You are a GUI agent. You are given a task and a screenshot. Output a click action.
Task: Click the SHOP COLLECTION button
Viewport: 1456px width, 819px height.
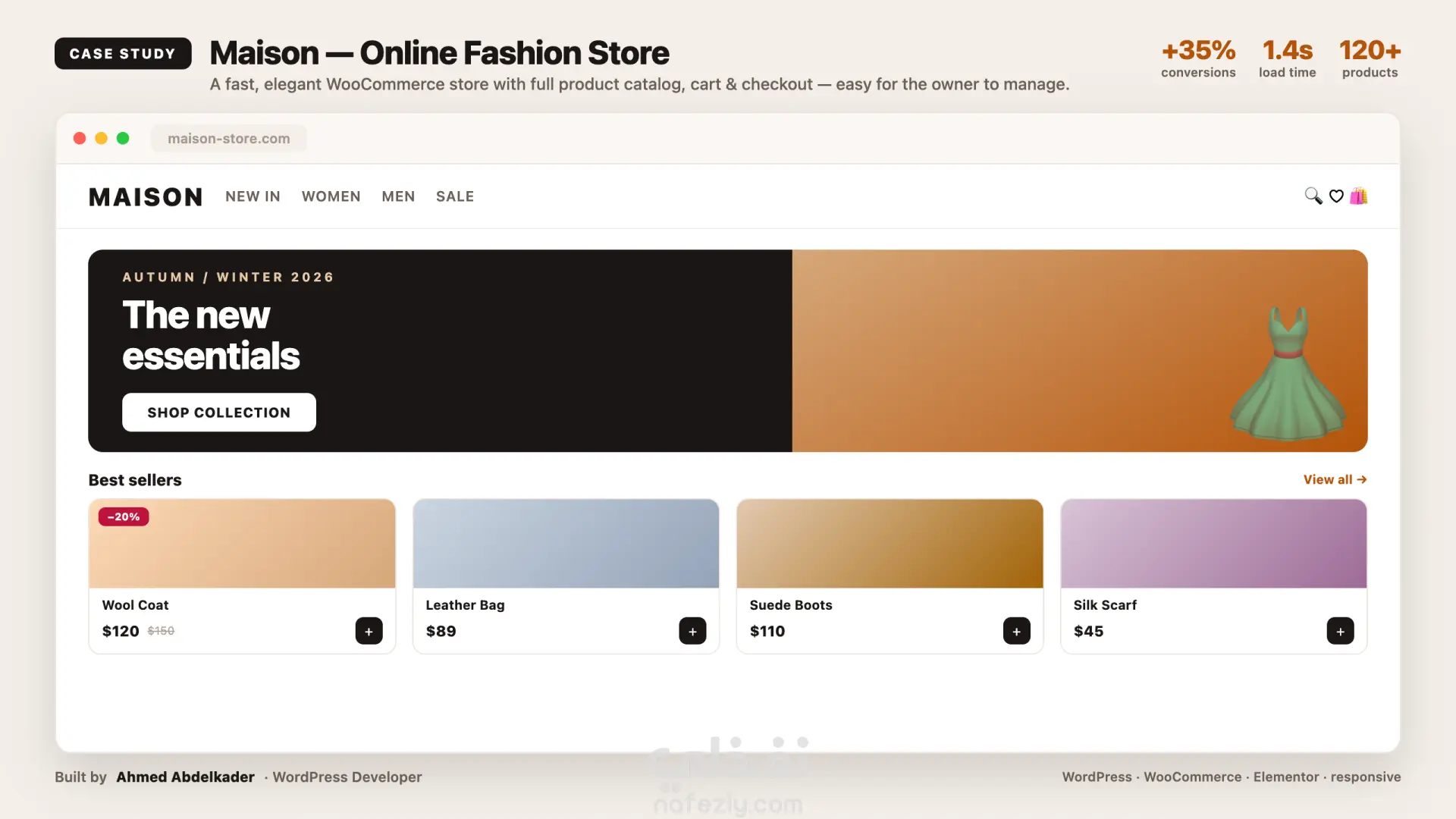pyautogui.click(x=219, y=413)
